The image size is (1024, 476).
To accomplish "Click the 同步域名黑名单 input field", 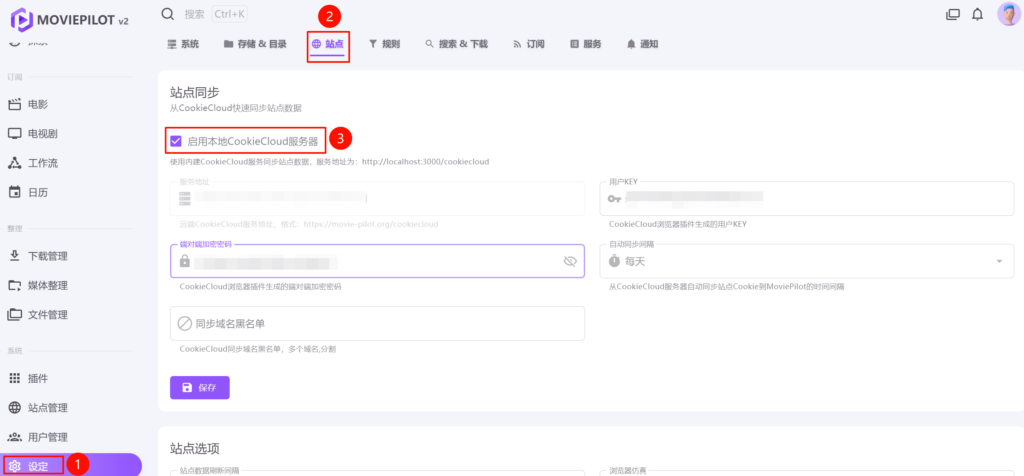I will (x=380, y=324).
